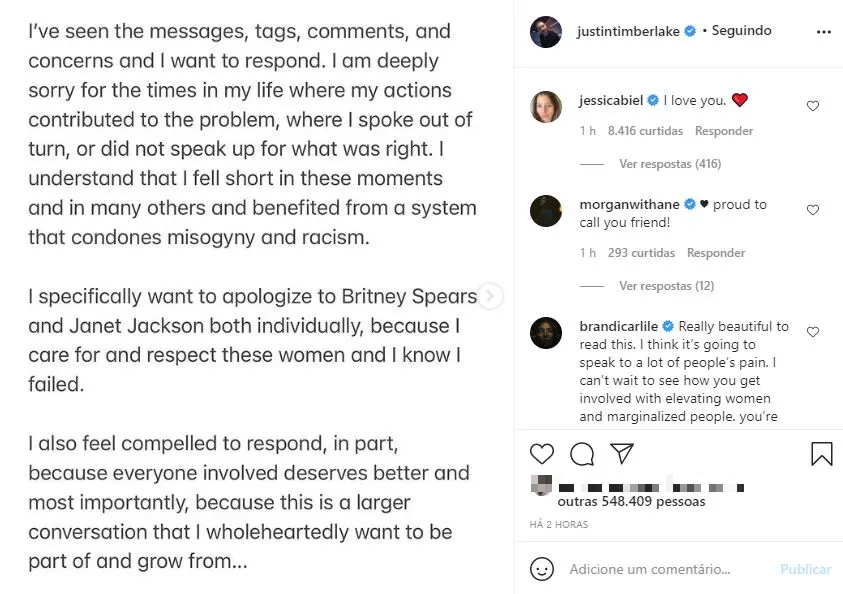The image size is (843, 594).
Task: Like brandicarlile's comment with the small heart
Action: (813, 332)
